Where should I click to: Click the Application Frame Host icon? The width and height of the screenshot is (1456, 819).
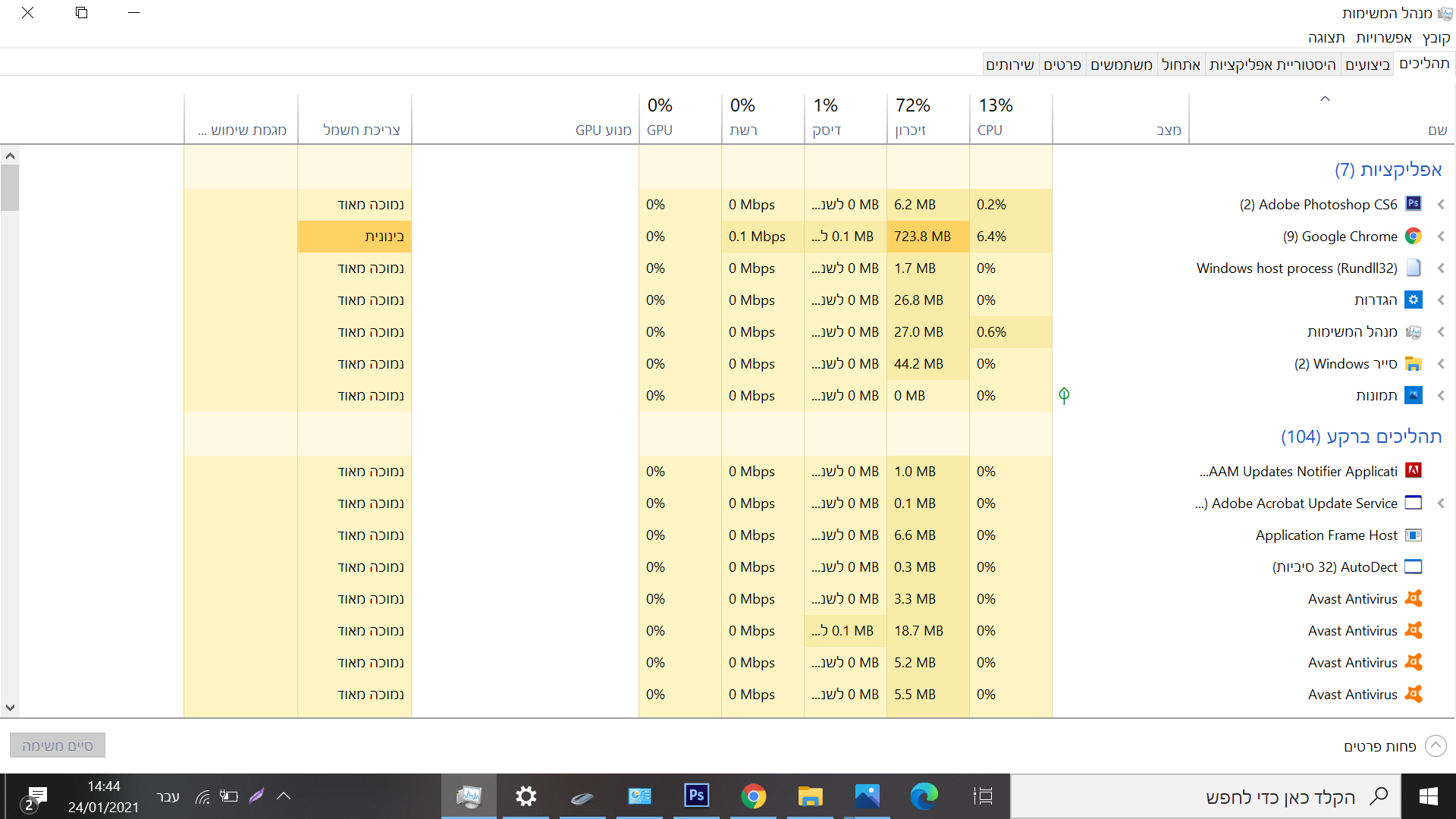pyautogui.click(x=1414, y=535)
